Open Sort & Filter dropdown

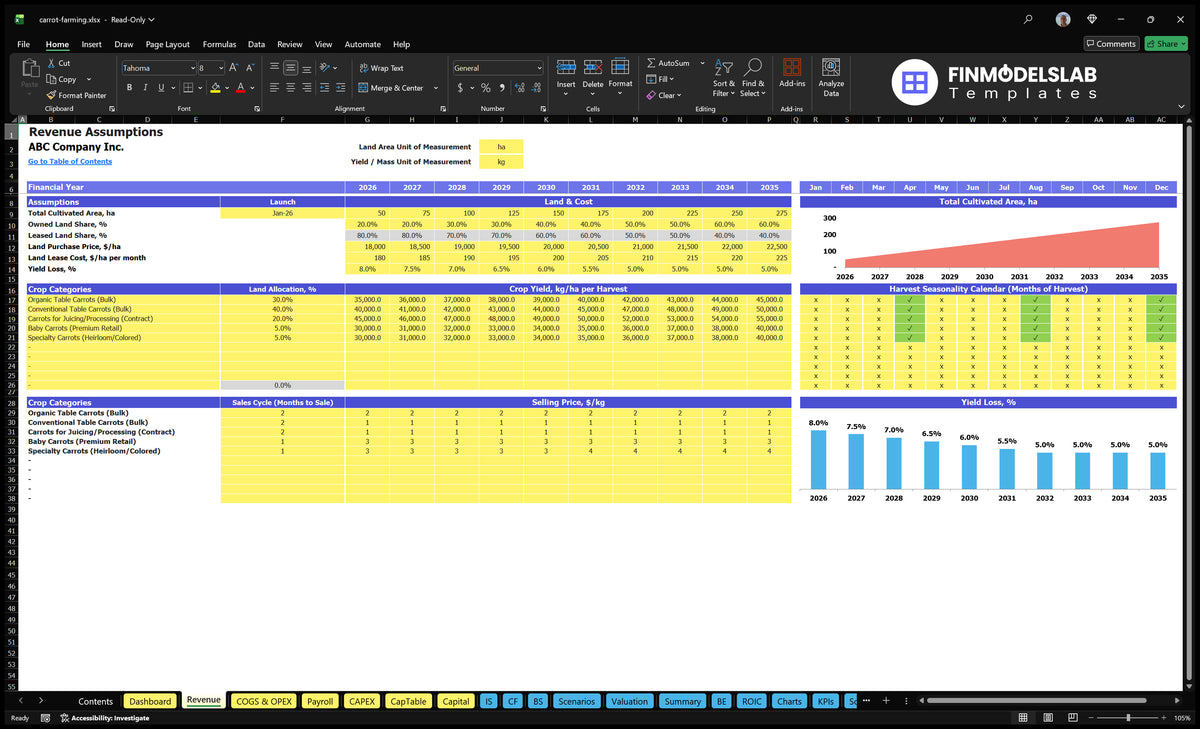[724, 76]
